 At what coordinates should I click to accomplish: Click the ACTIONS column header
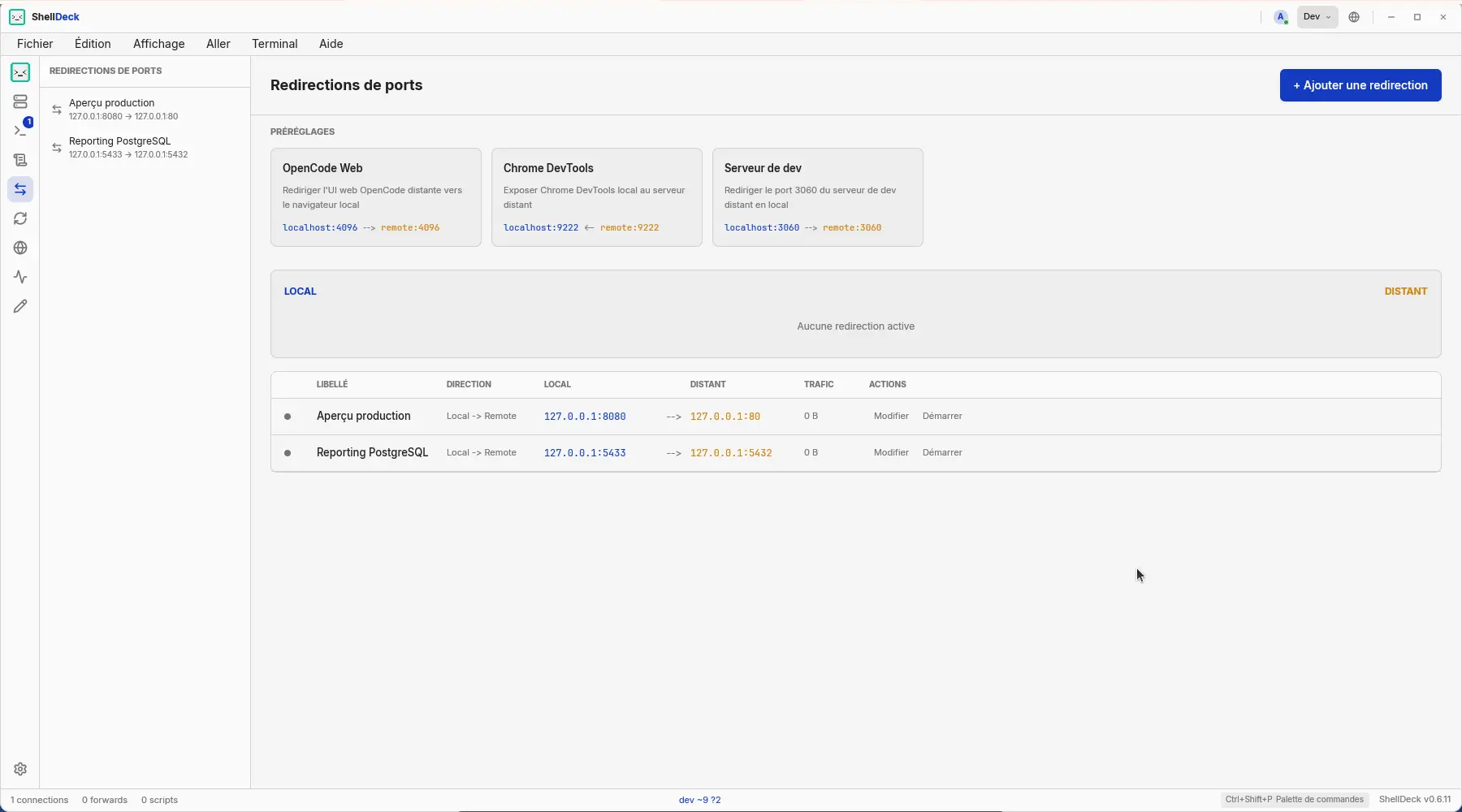tap(888, 384)
